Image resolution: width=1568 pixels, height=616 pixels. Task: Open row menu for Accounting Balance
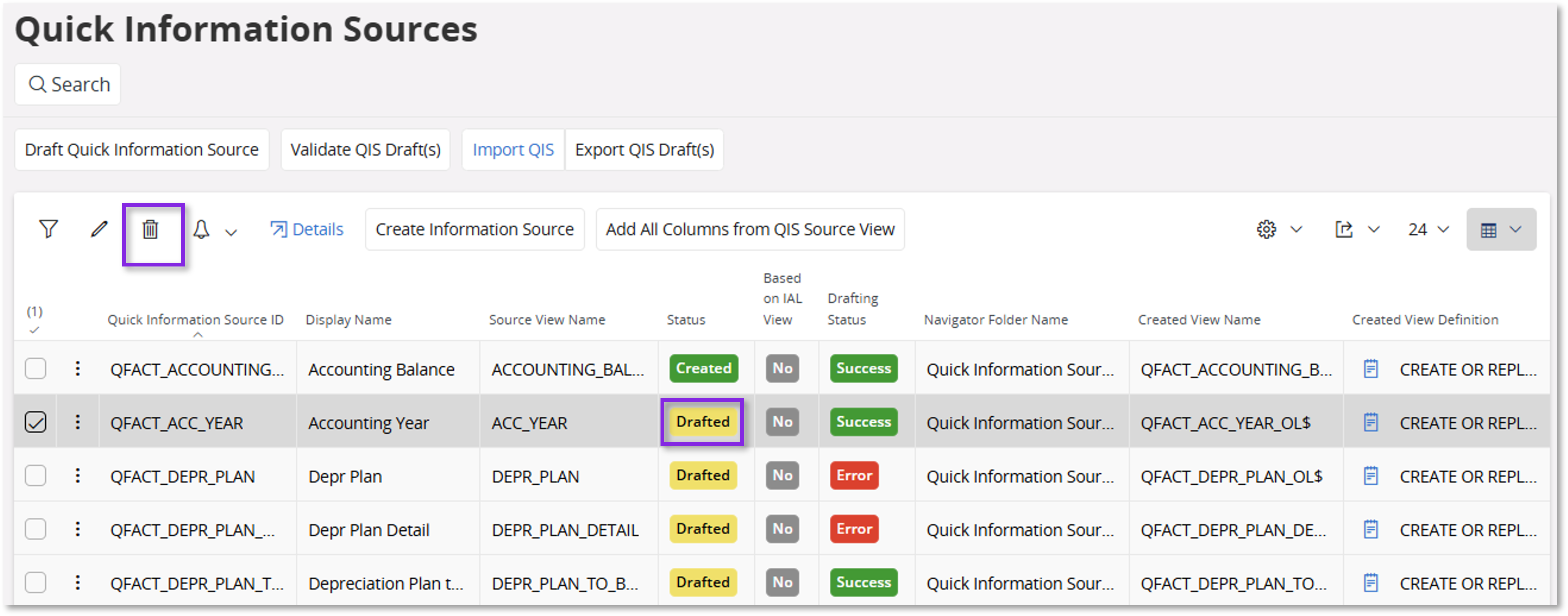pyautogui.click(x=77, y=368)
